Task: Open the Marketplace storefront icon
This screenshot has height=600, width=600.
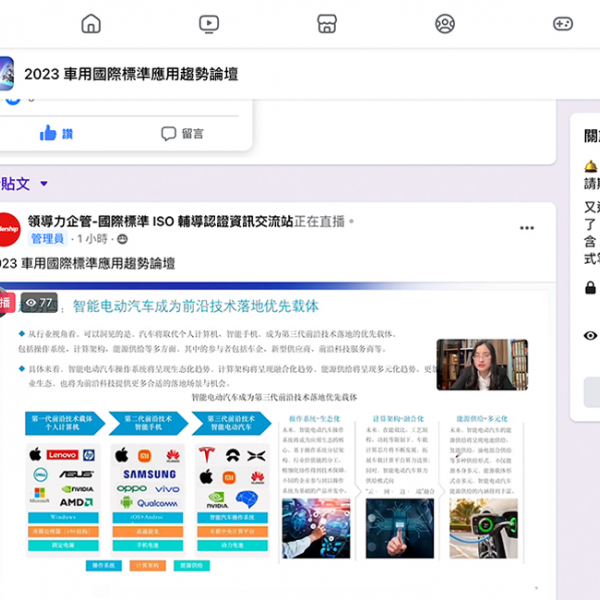Action: 326,23
